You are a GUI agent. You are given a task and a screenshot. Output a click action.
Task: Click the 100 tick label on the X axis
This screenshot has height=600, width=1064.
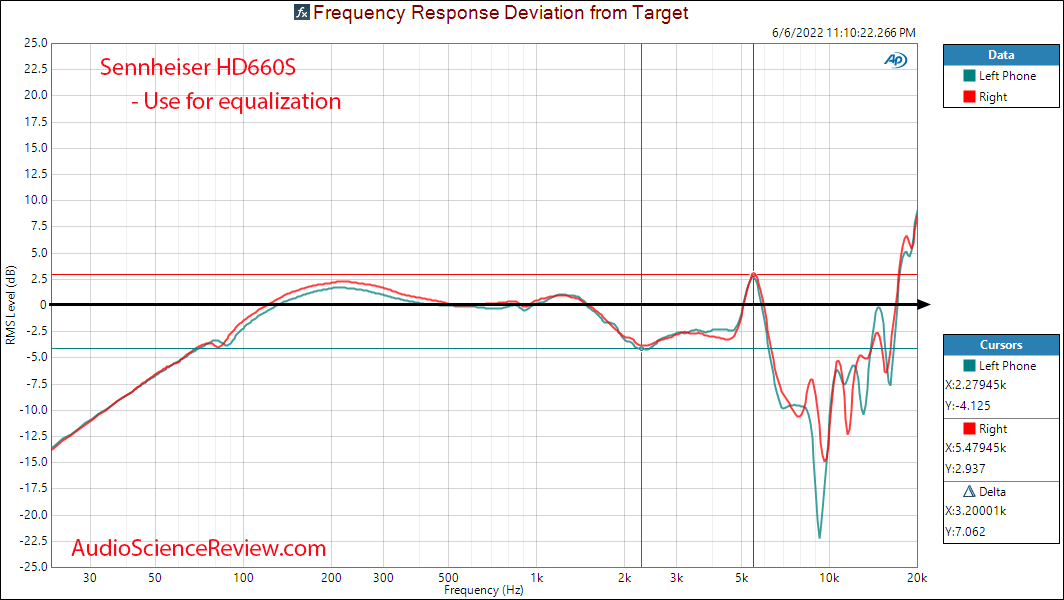pyautogui.click(x=243, y=578)
